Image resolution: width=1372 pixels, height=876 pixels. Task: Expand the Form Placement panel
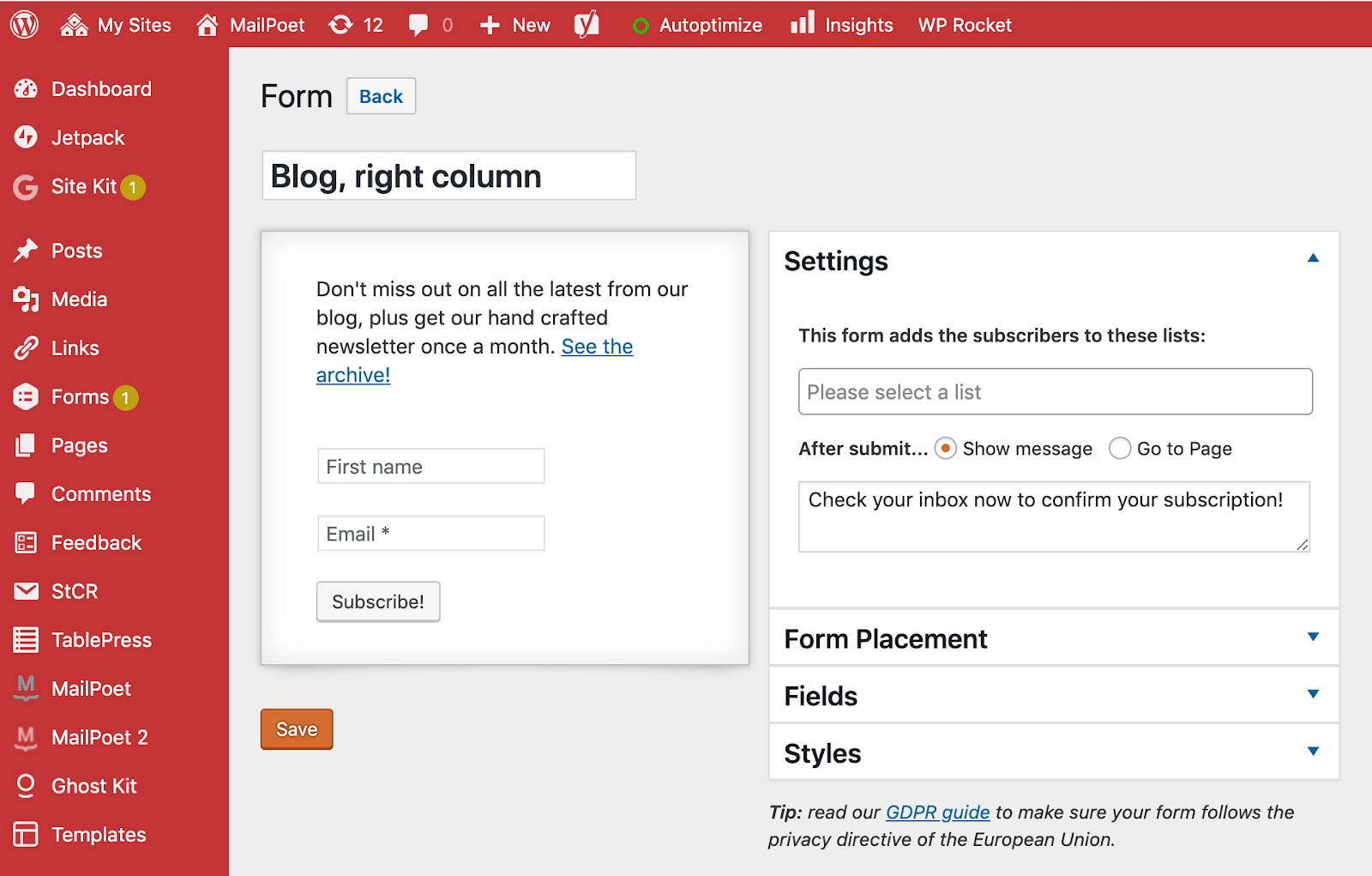[1313, 637]
